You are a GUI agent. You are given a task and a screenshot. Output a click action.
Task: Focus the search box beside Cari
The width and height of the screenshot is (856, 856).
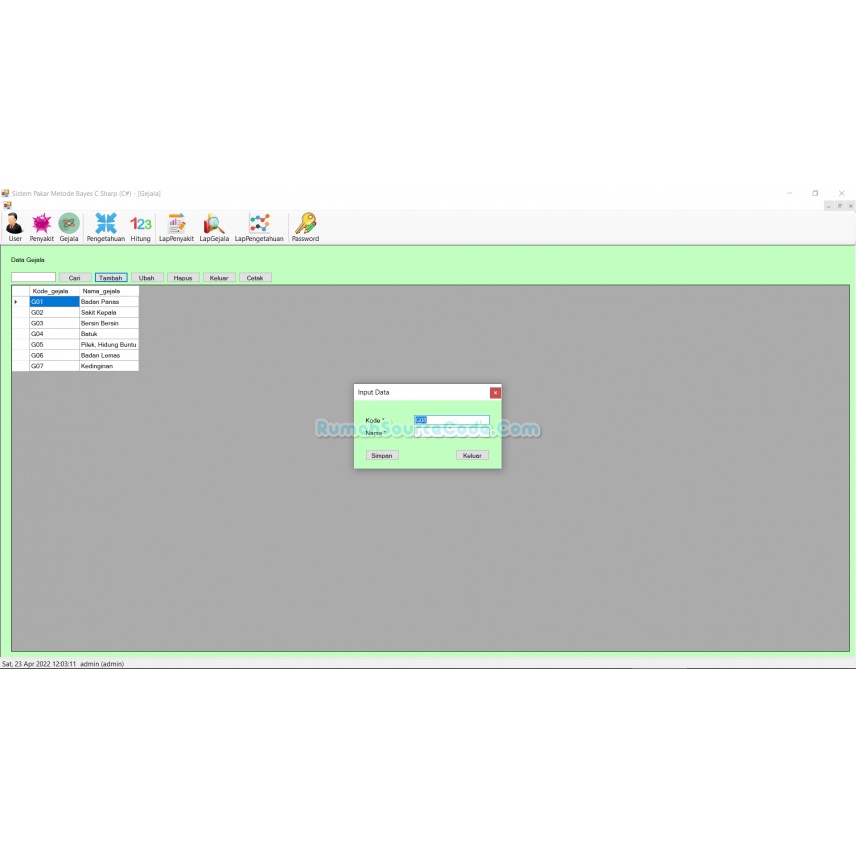(33, 277)
